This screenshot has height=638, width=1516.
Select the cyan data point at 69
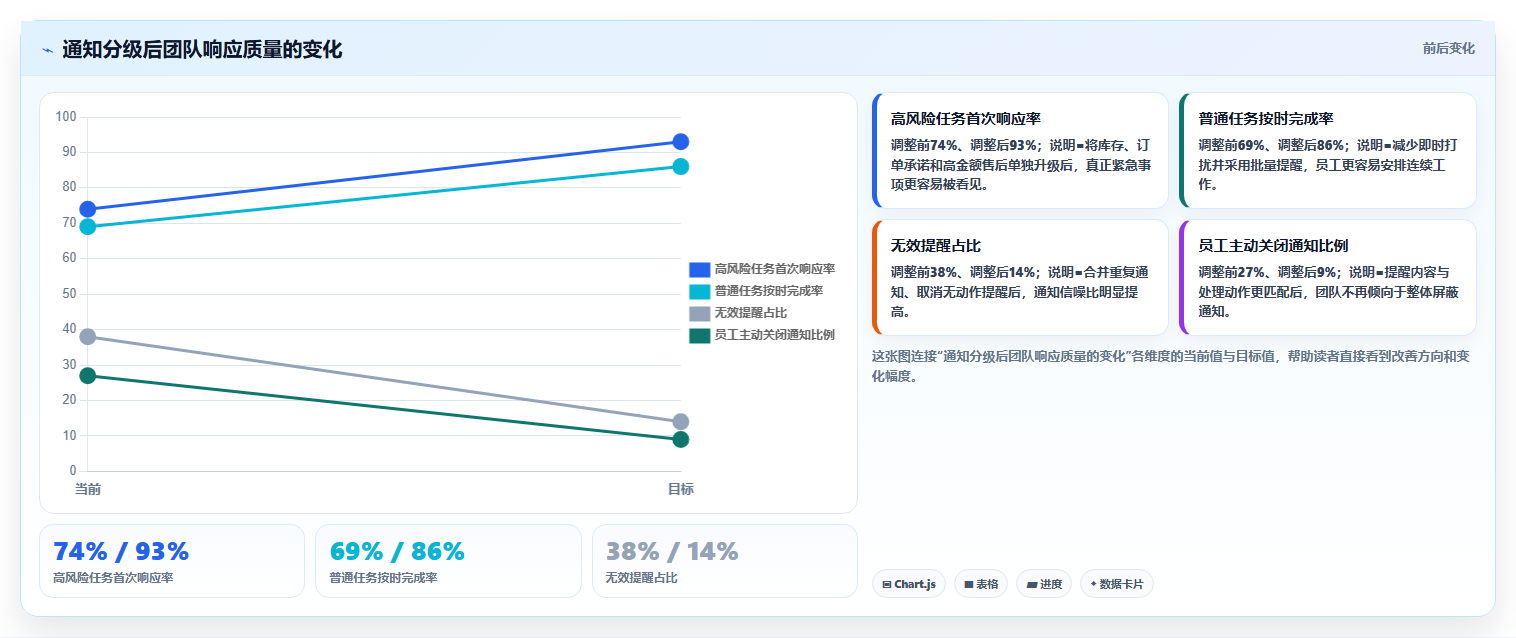pos(88,227)
